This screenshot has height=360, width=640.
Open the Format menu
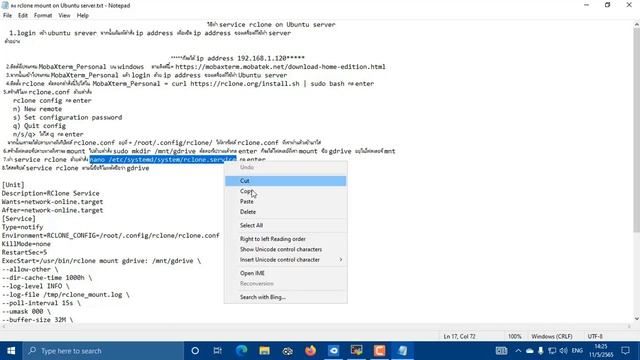(x=43, y=16)
